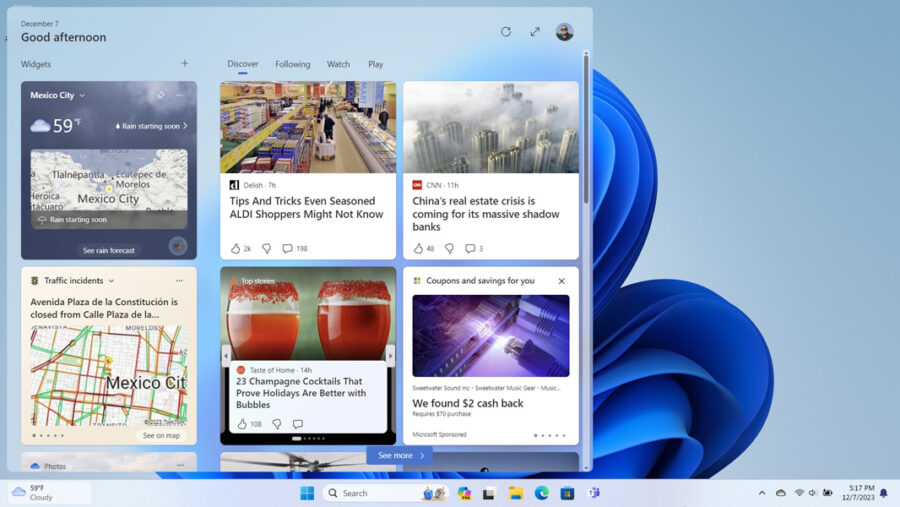The height and width of the screenshot is (507, 900).
Task: Click See rain forecast button
Action: (108, 250)
